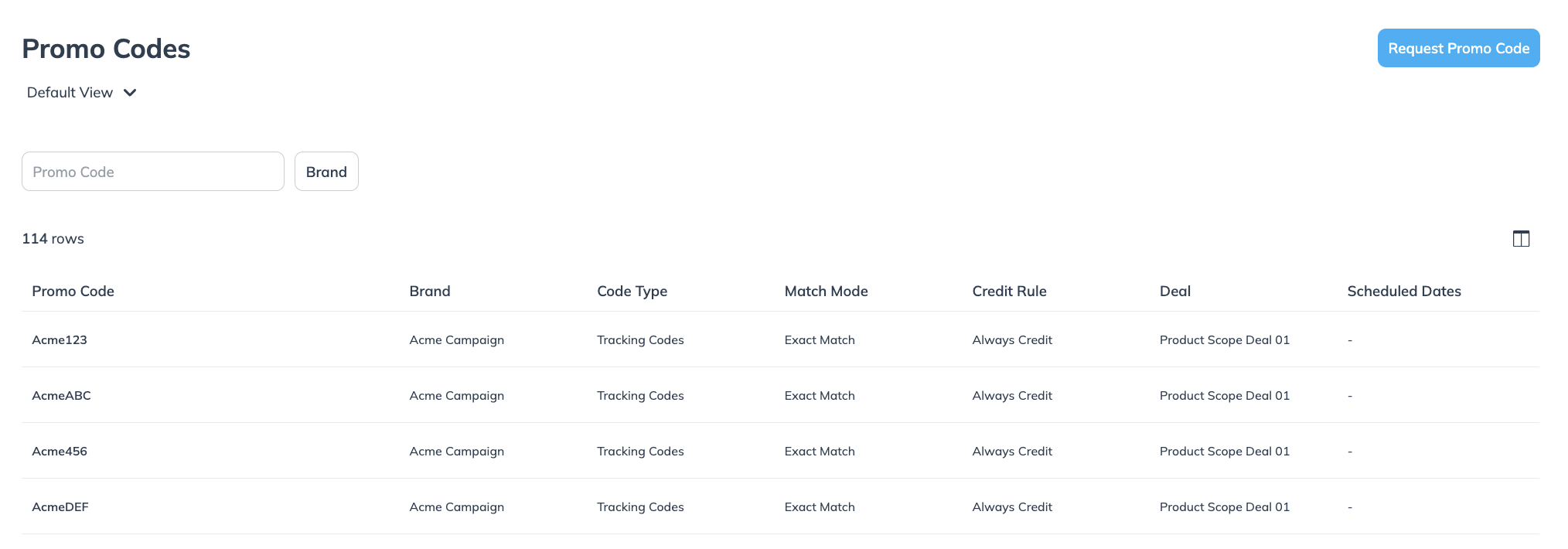Open the Brand filter dropdown

click(326, 172)
